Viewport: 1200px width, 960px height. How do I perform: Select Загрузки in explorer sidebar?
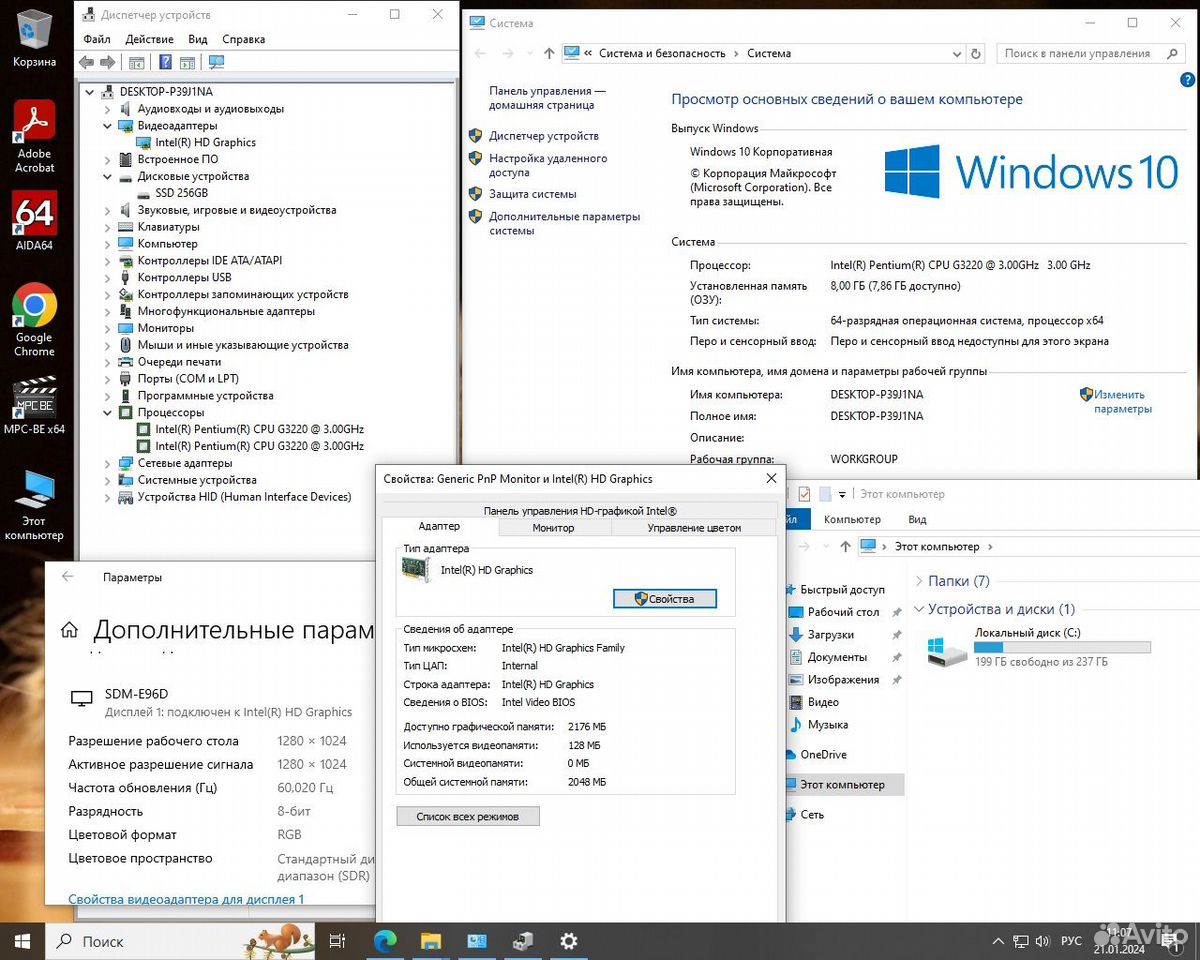(x=831, y=635)
